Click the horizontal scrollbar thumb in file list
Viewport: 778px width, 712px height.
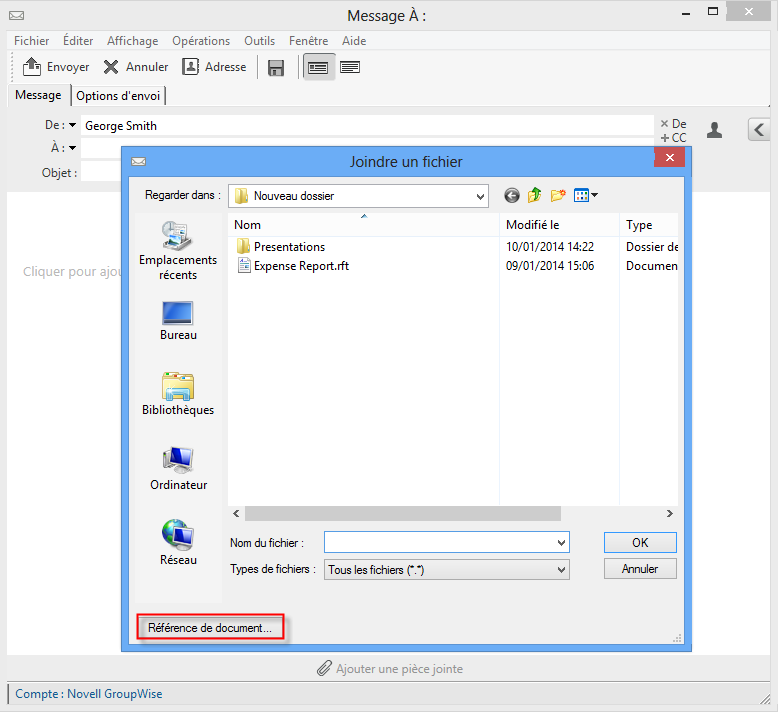pyautogui.click(x=403, y=514)
